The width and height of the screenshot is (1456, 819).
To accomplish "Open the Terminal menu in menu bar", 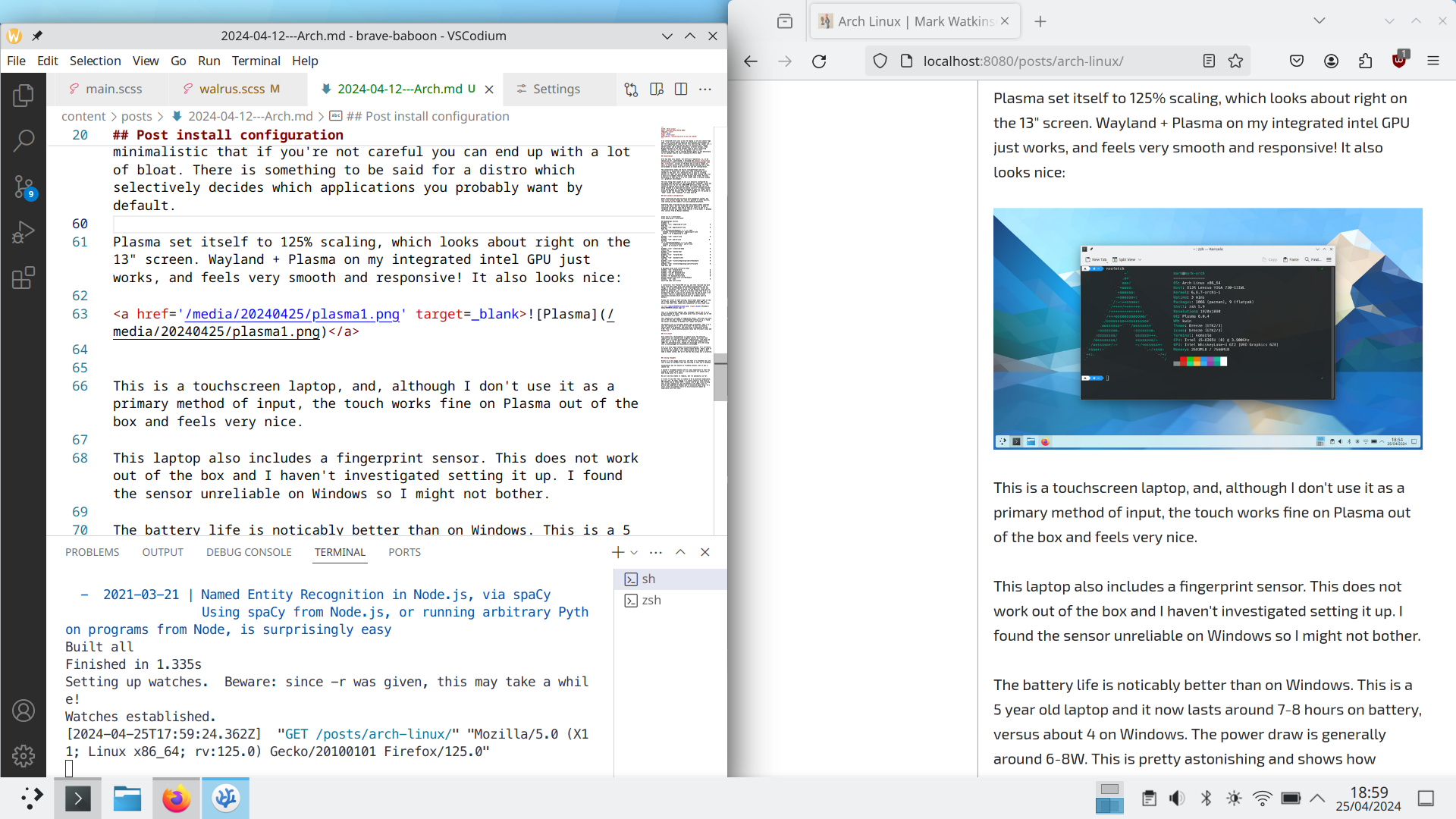I will (256, 61).
